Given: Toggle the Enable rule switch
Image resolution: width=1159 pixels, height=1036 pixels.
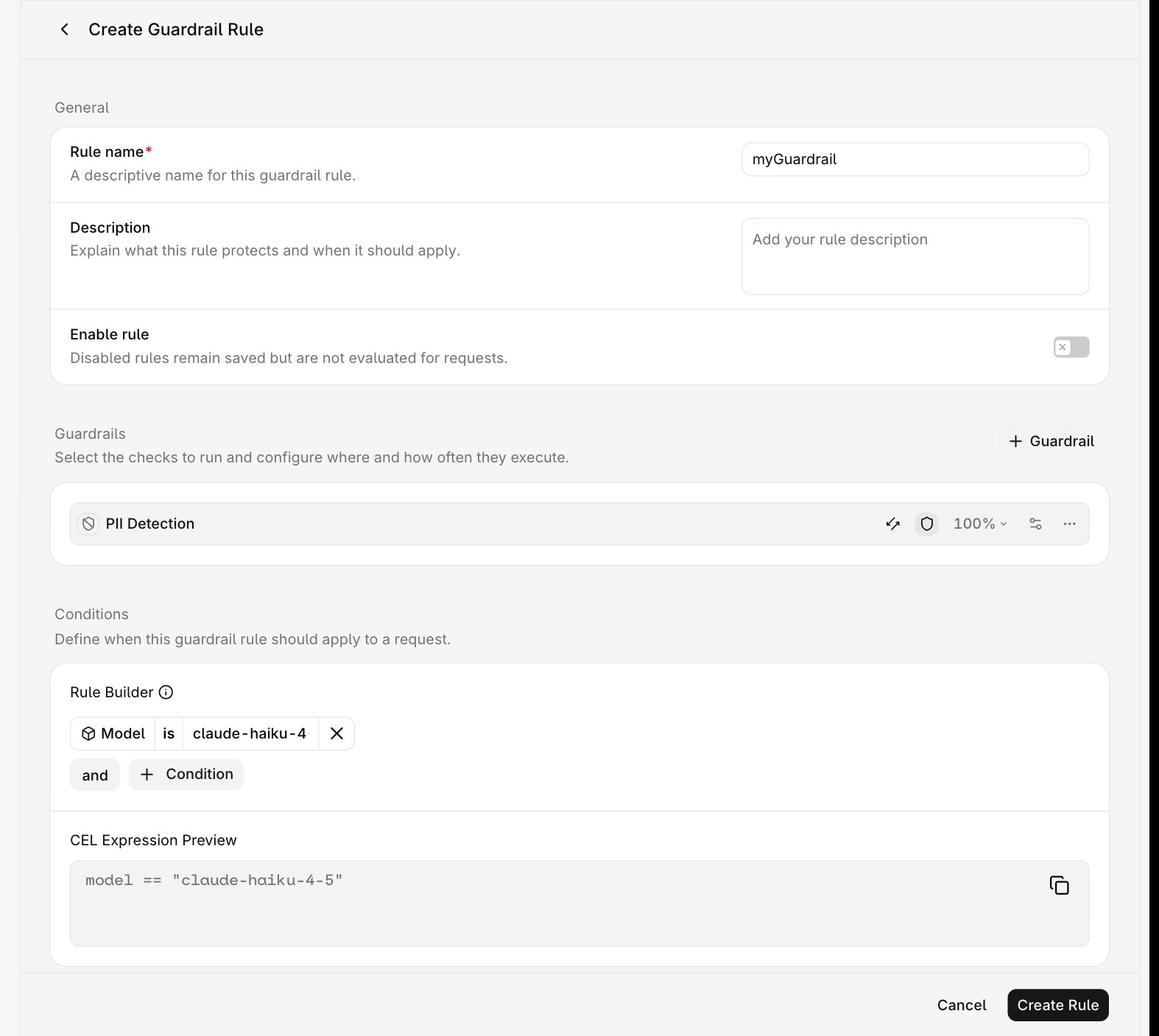Looking at the screenshot, I should coord(1071,348).
